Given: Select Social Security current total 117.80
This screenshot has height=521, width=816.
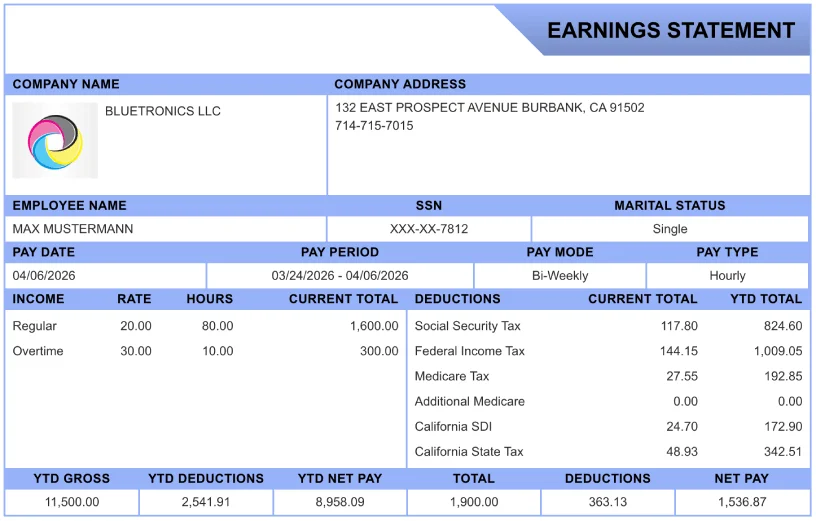Looking at the screenshot, I should [x=679, y=326].
